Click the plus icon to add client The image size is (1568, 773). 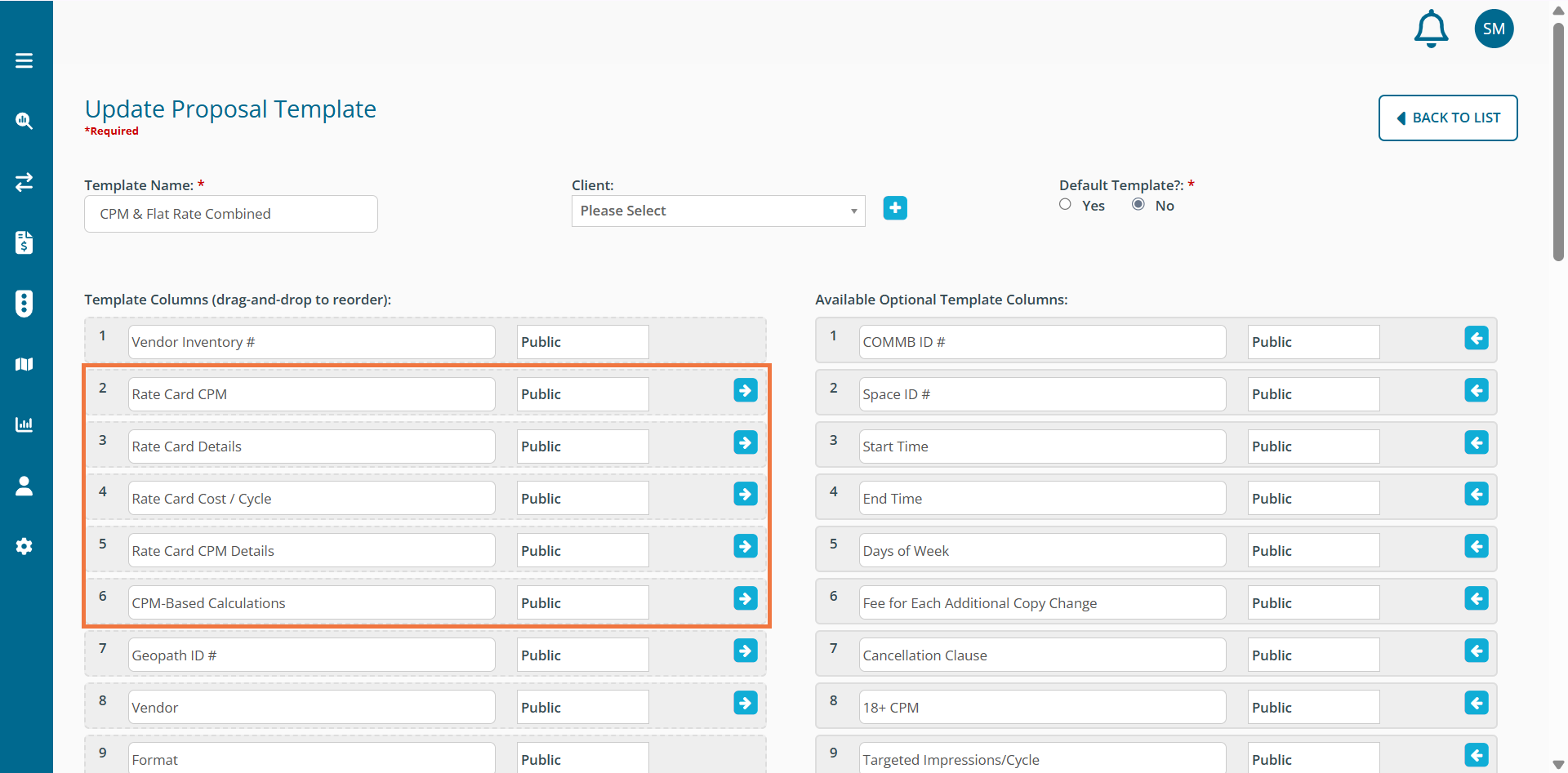[895, 208]
